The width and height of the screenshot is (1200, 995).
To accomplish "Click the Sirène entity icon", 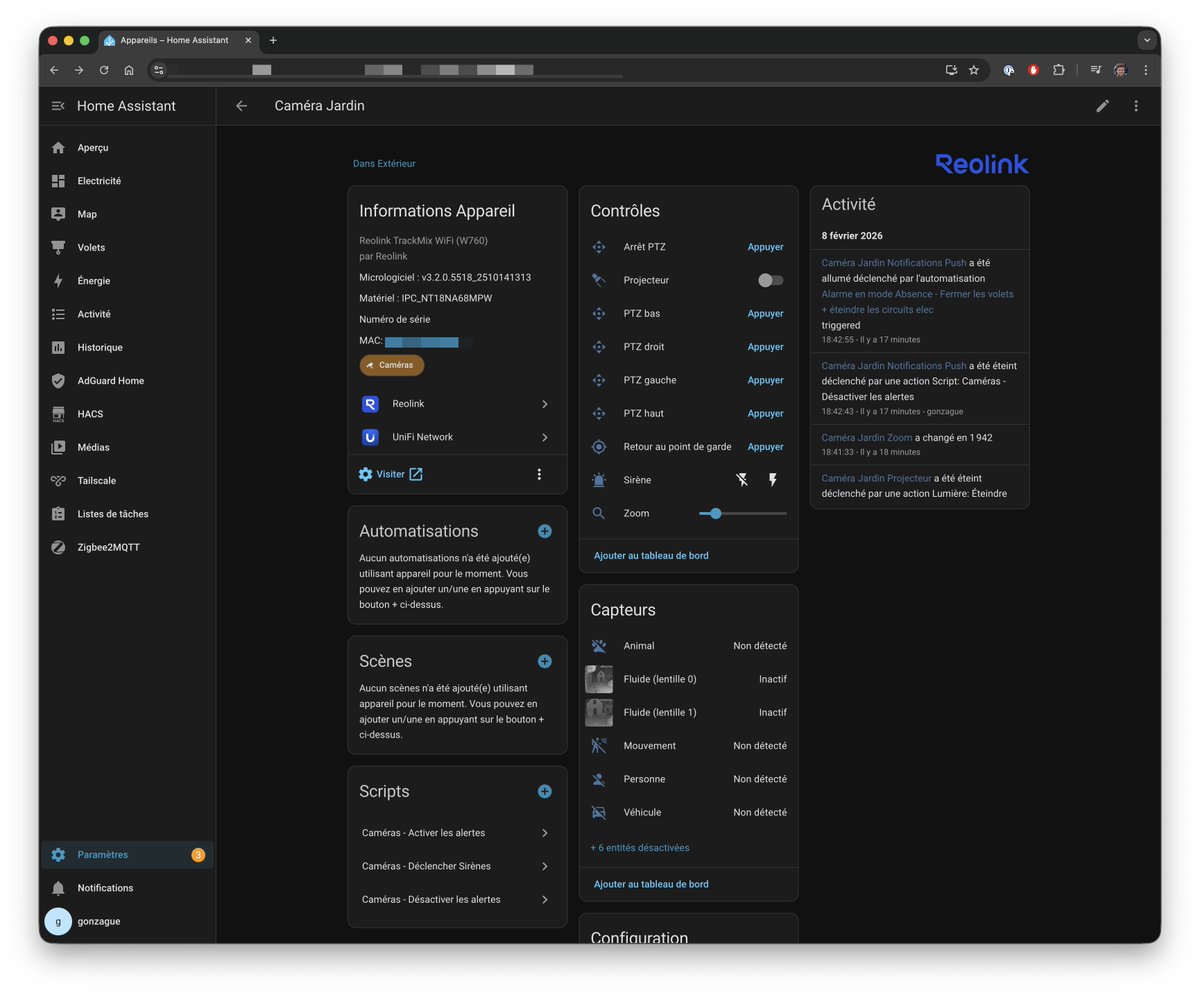I will pos(599,480).
